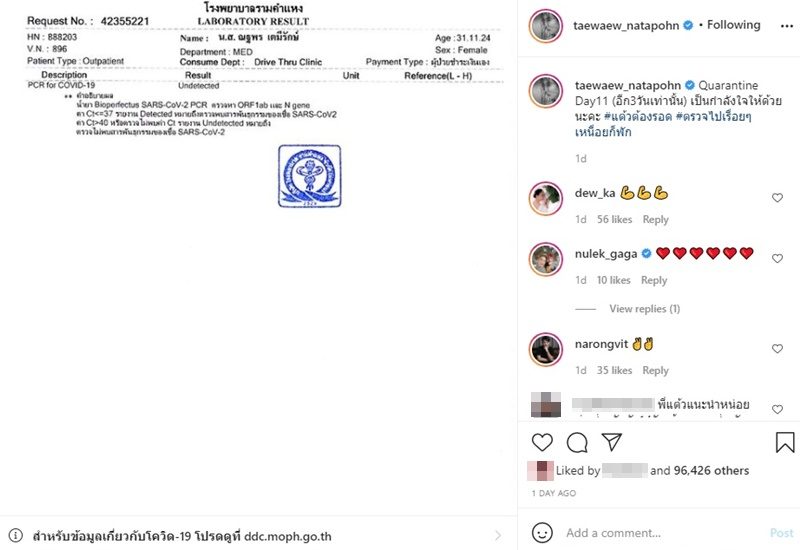Open the three-dot more options menu
This screenshot has height=550, width=800.
[x=787, y=26]
